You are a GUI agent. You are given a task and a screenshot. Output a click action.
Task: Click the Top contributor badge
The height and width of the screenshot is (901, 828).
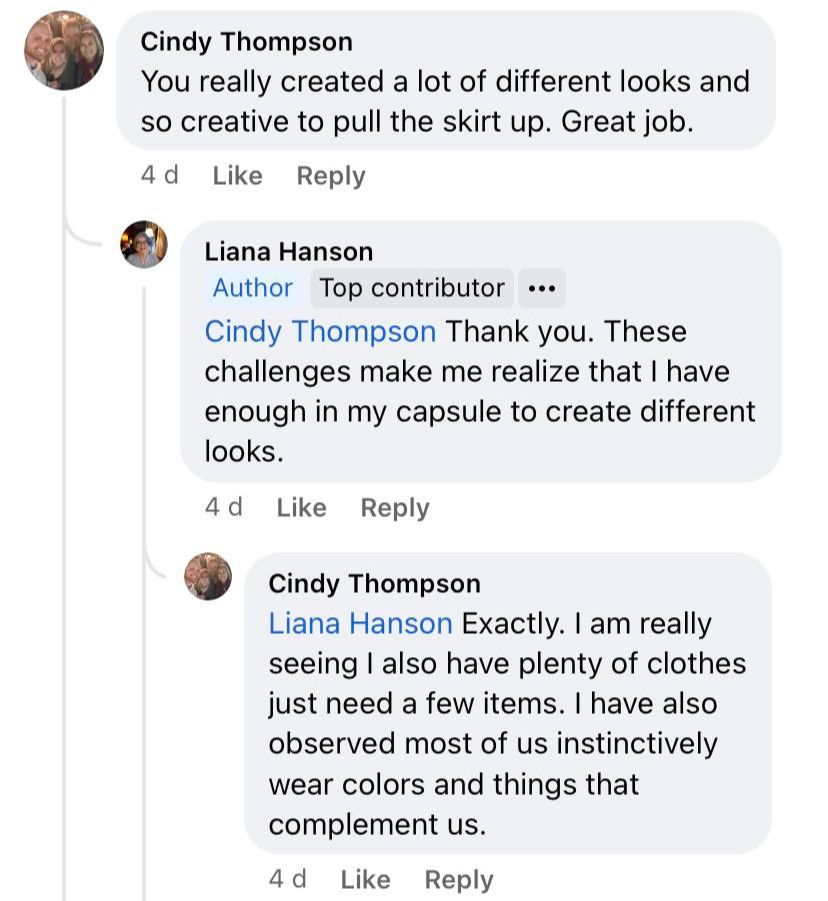tap(412, 288)
